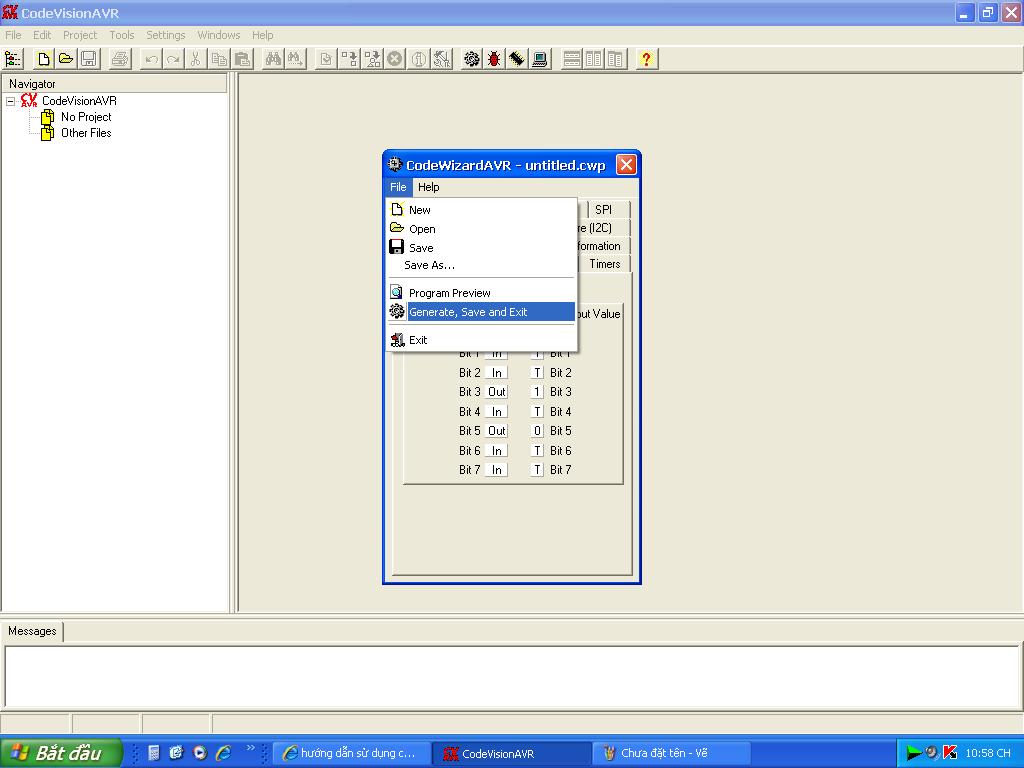The height and width of the screenshot is (768, 1024).
Task: Click the New file toolbar icon
Action: coord(44,59)
